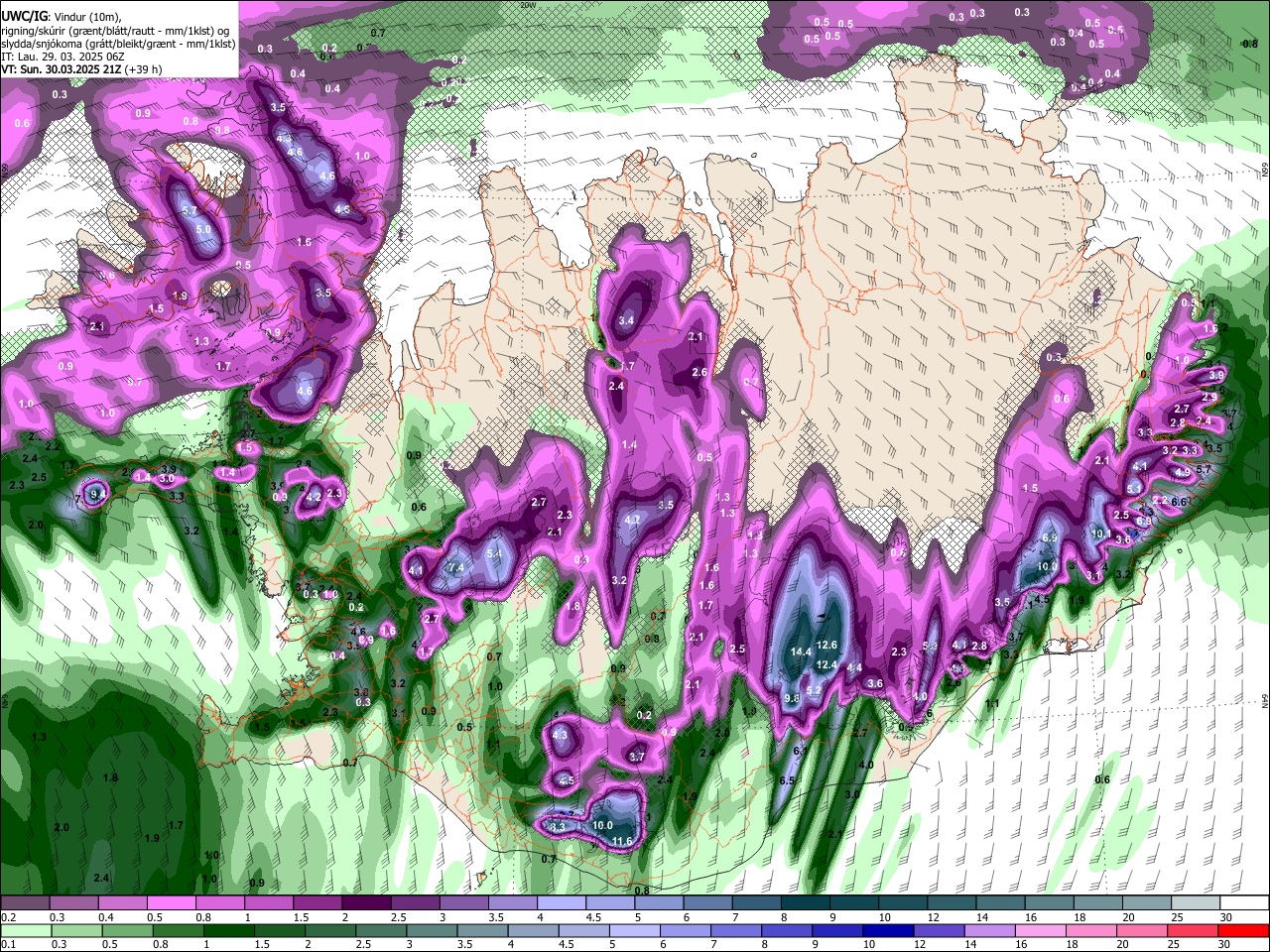Click the 11.6 value near the south coast
Screen dimensions: 1270x952
(622, 841)
